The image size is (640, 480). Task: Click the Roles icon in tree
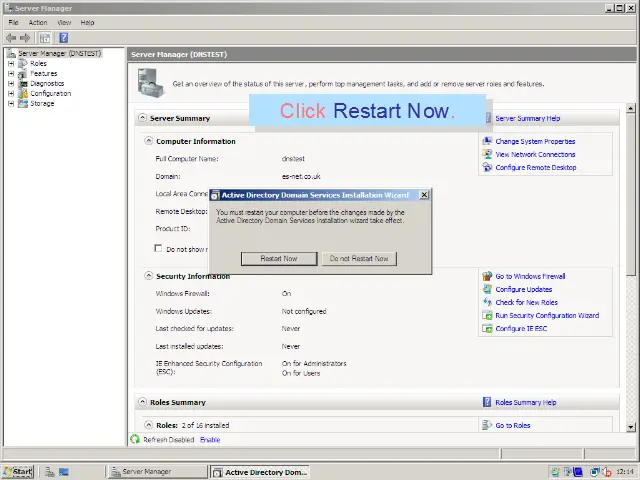(x=23, y=63)
